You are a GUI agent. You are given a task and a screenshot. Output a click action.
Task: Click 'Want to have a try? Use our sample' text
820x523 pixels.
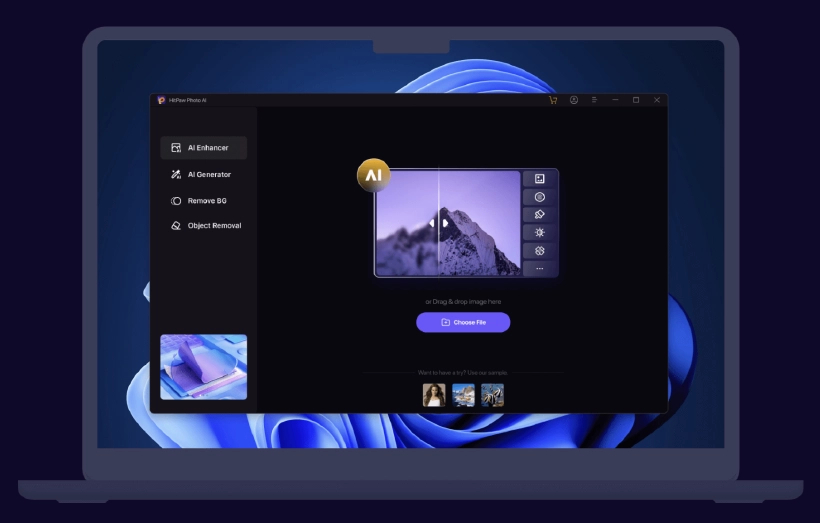[463, 372]
